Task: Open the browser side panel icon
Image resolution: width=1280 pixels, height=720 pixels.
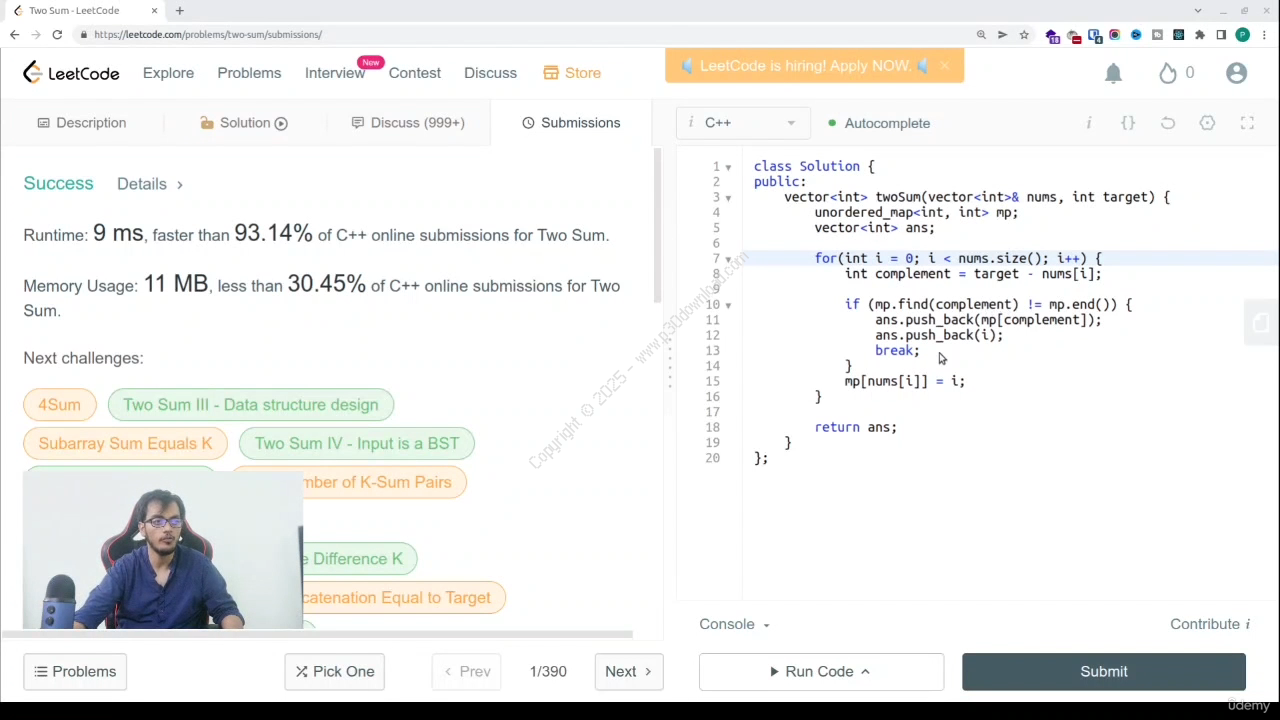Action: [x=1221, y=35]
